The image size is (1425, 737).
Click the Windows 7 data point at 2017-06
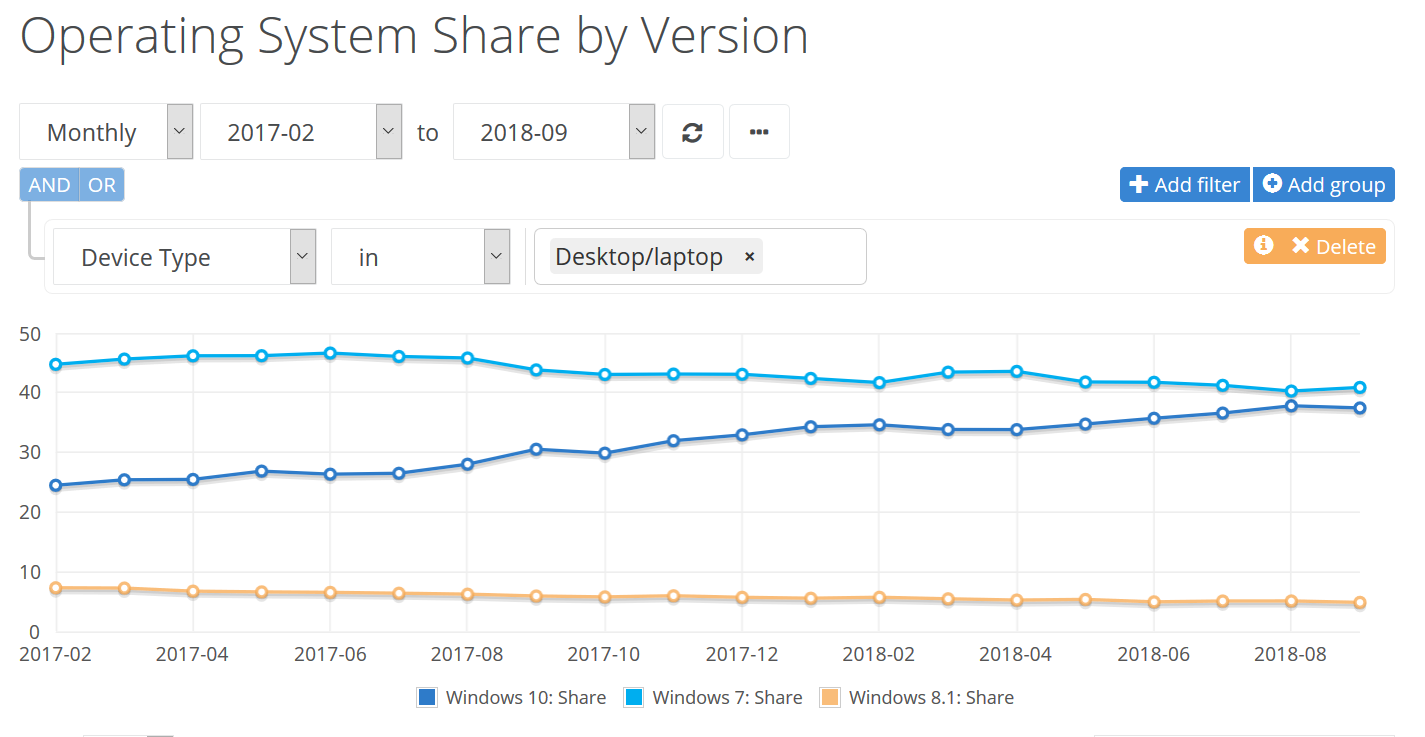[x=329, y=353]
